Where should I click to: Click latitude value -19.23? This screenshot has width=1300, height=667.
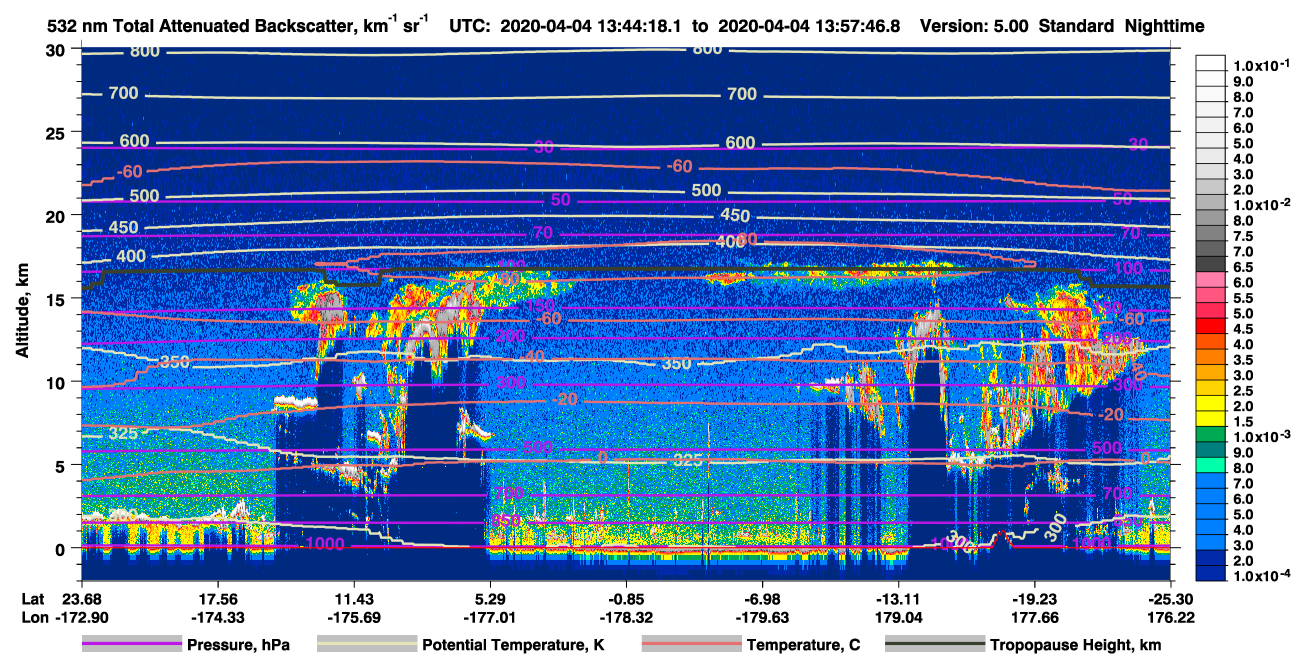tap(1035, 600)
